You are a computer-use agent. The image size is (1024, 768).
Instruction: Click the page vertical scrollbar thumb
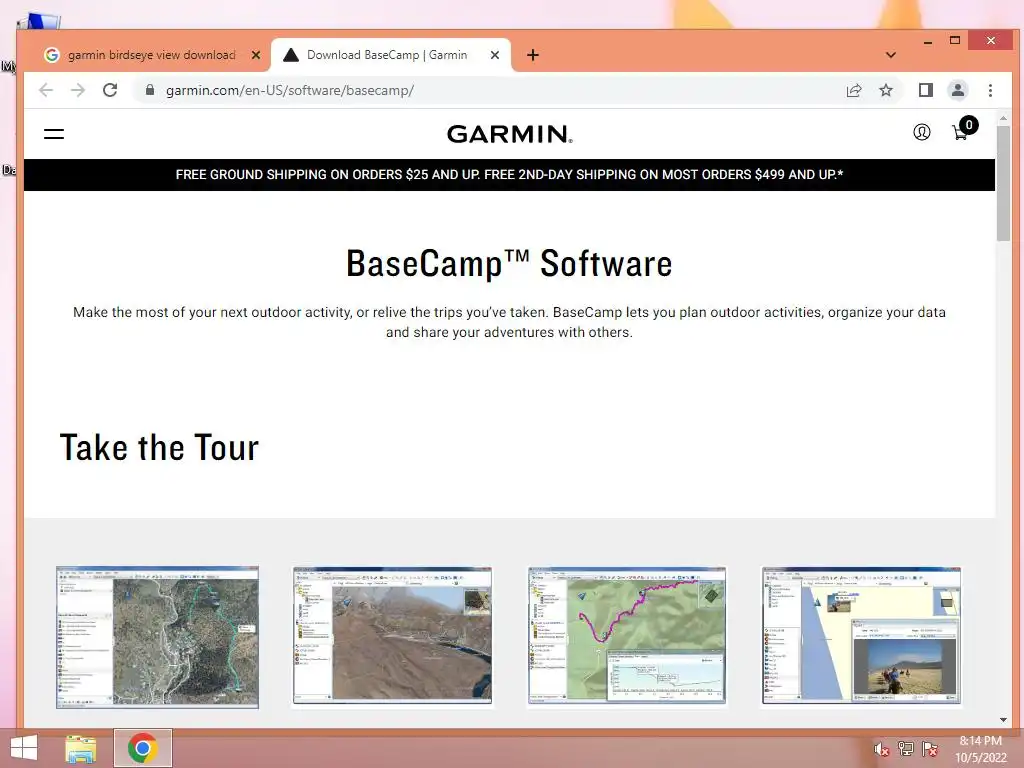click(x=1003, y=184)
